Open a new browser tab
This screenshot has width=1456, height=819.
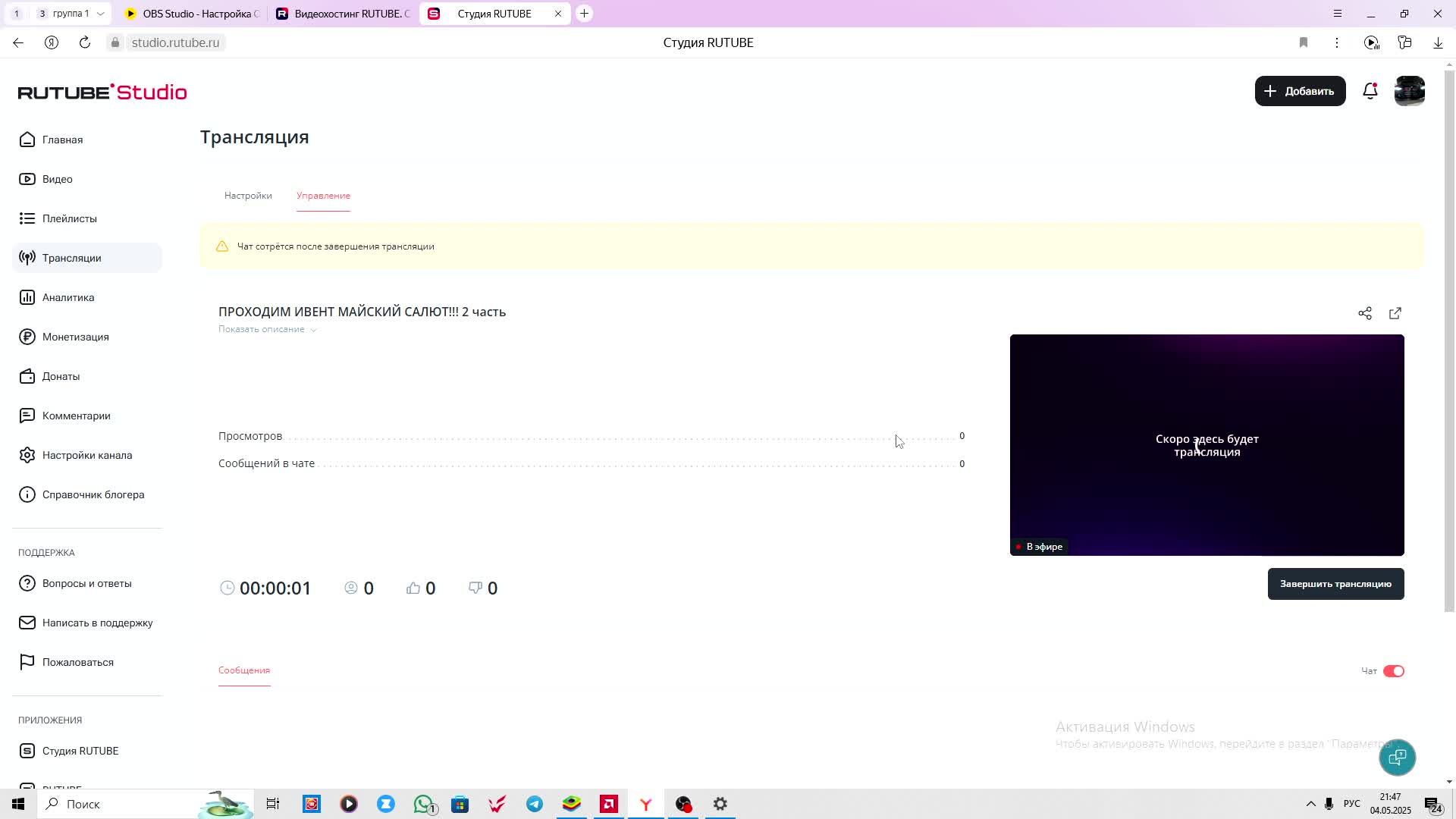584,14
